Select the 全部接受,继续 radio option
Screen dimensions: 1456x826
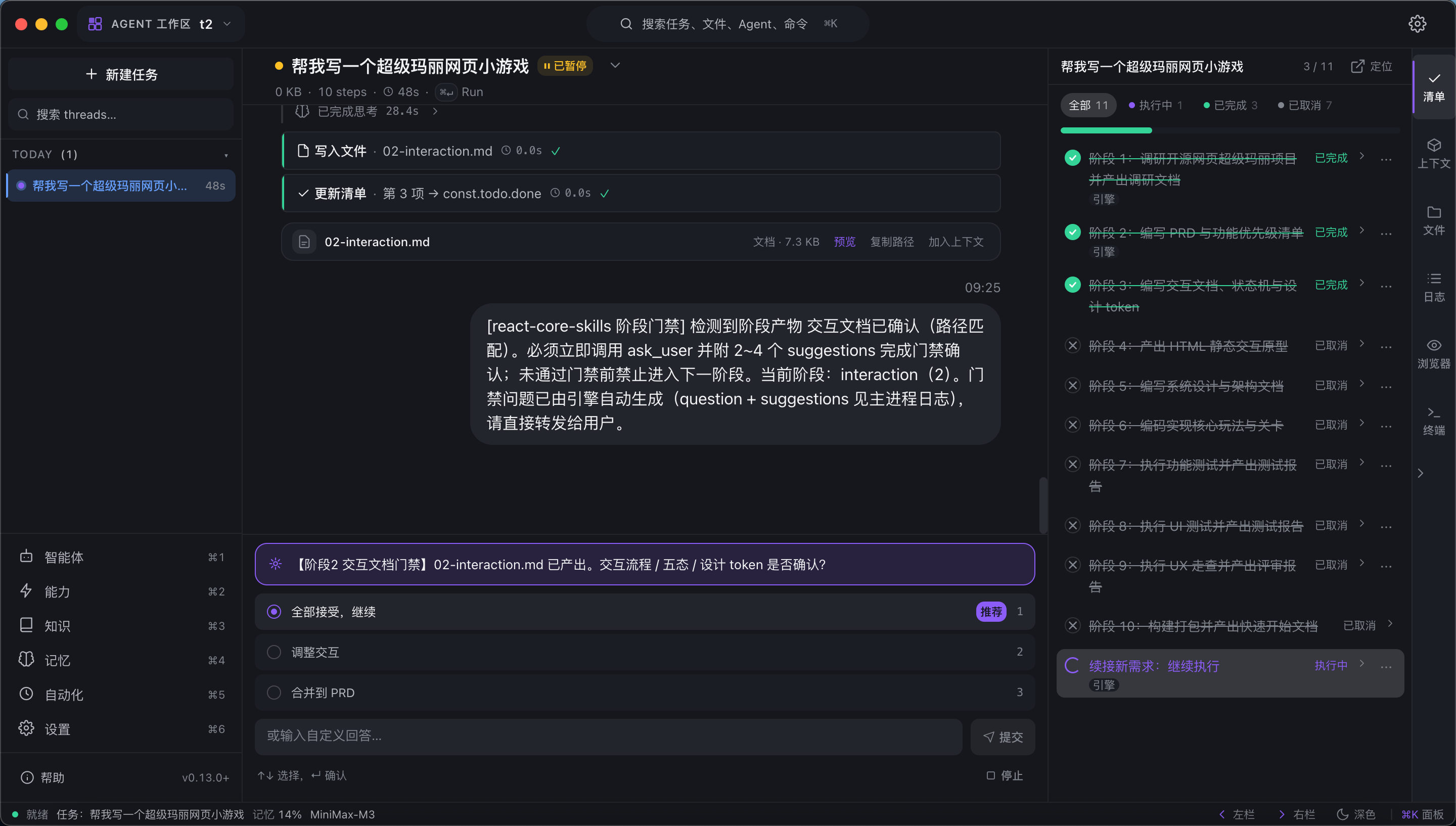pyautogui.click(x=274, y=612)
